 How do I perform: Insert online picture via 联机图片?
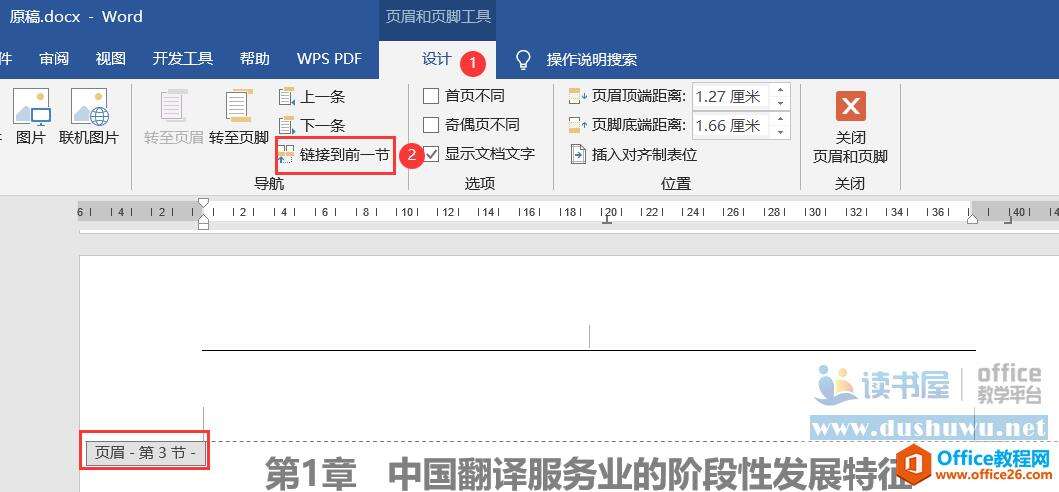coord(89,116)
